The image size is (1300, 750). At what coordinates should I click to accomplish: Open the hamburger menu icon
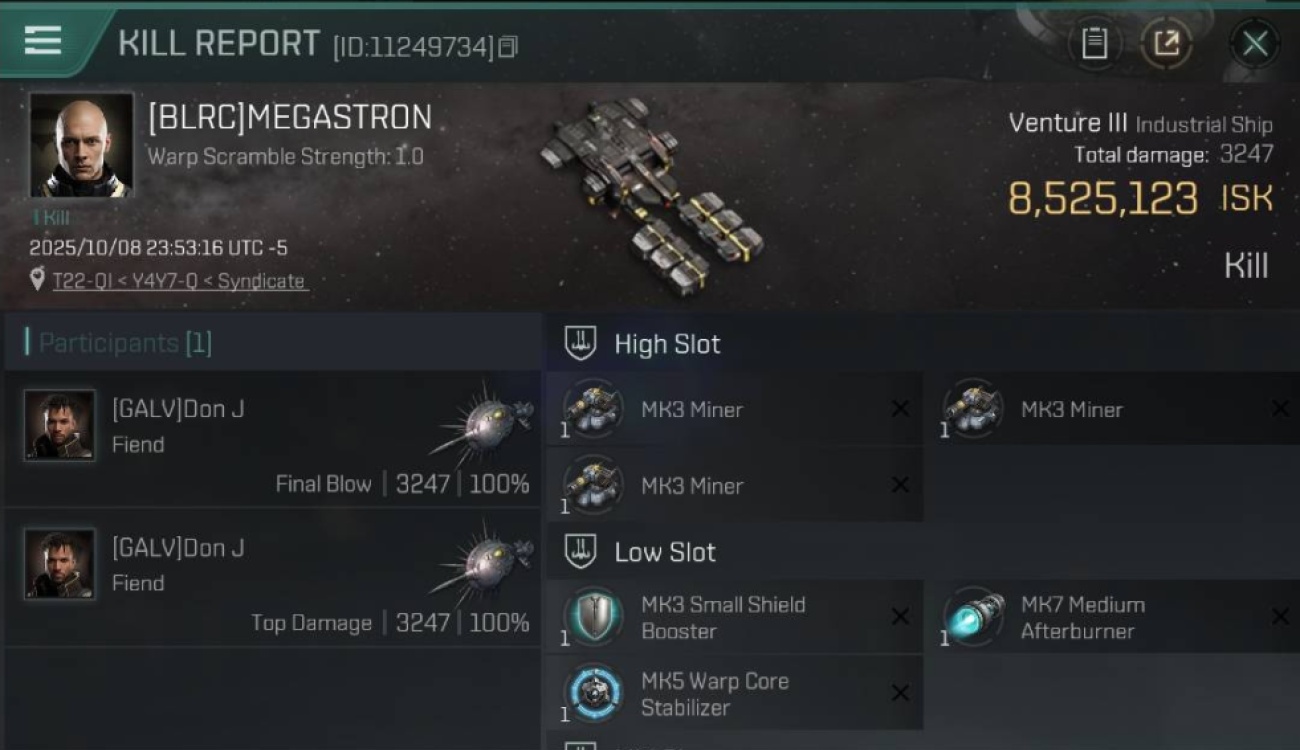point(42,42)
